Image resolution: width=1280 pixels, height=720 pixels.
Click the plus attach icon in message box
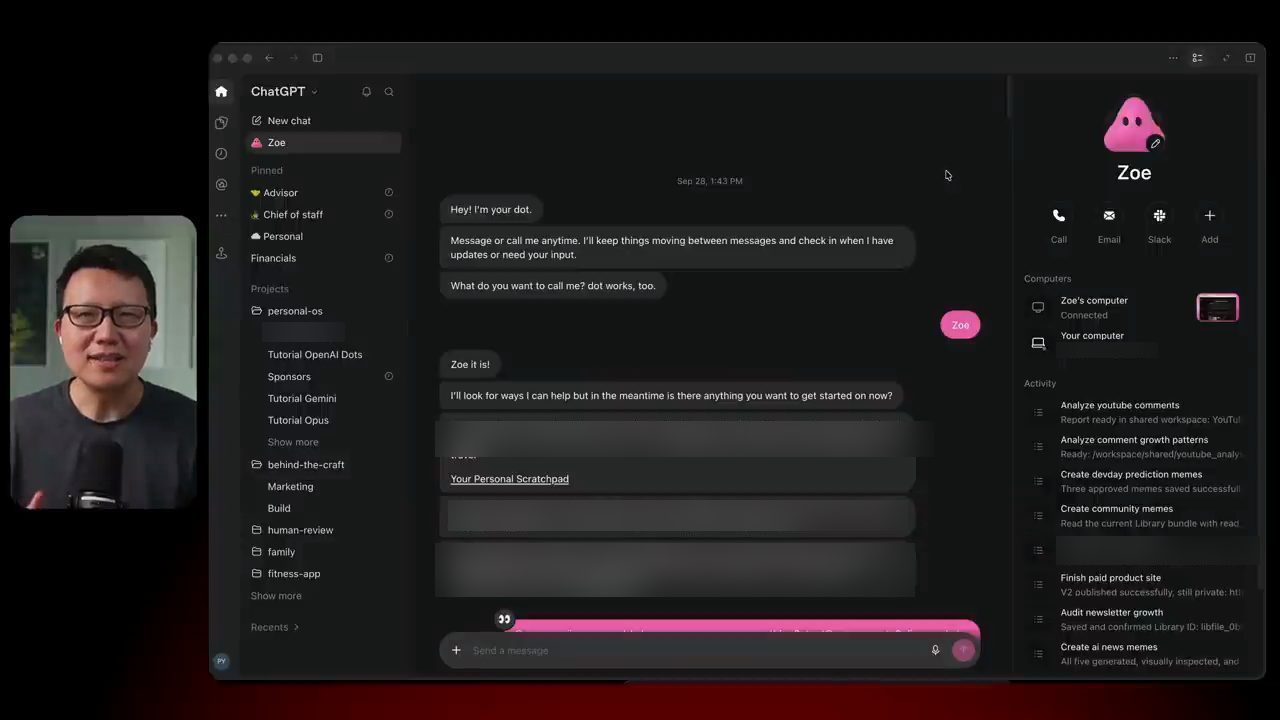pos(456,650)
